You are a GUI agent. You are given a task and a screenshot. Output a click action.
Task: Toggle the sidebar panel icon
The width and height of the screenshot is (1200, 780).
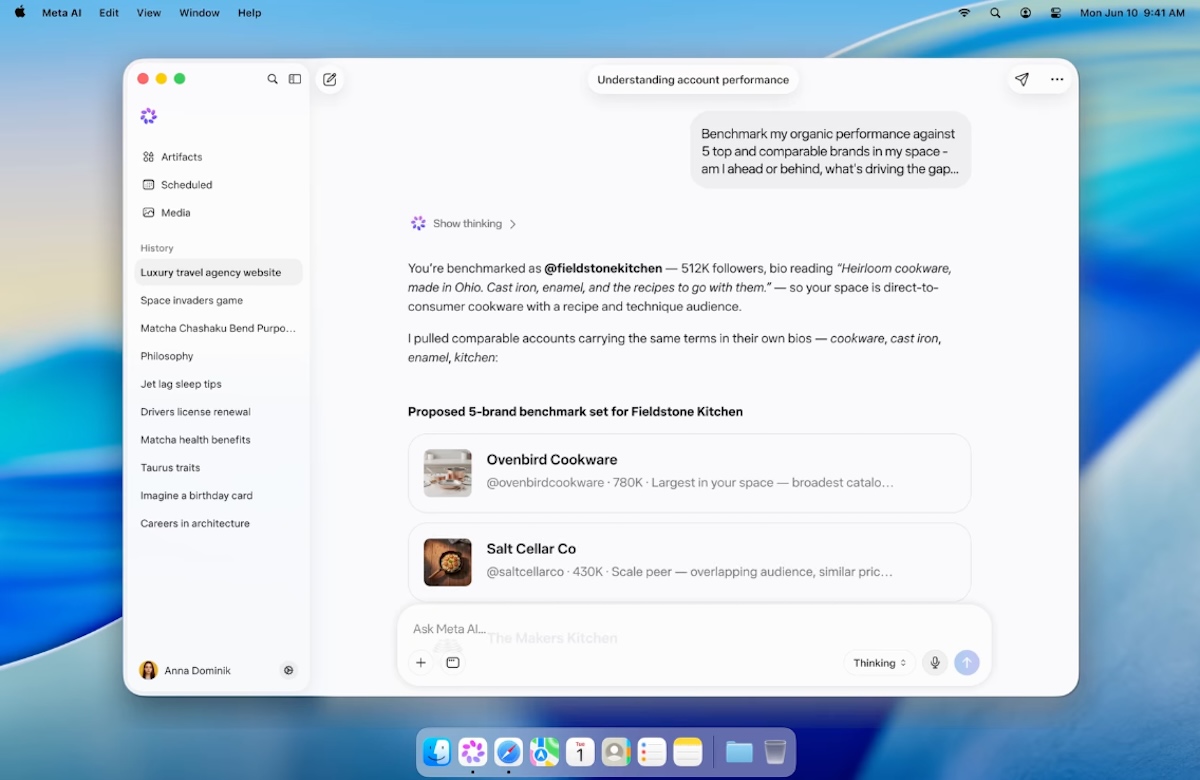point(295,79)
